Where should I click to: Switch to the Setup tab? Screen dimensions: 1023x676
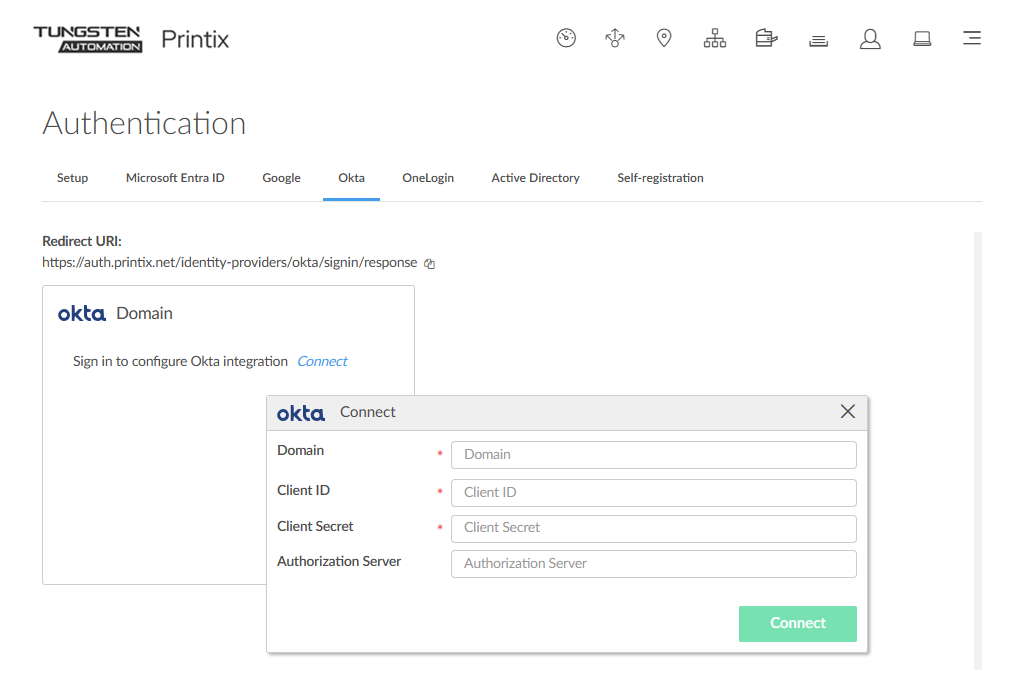(x=72, y=178)
